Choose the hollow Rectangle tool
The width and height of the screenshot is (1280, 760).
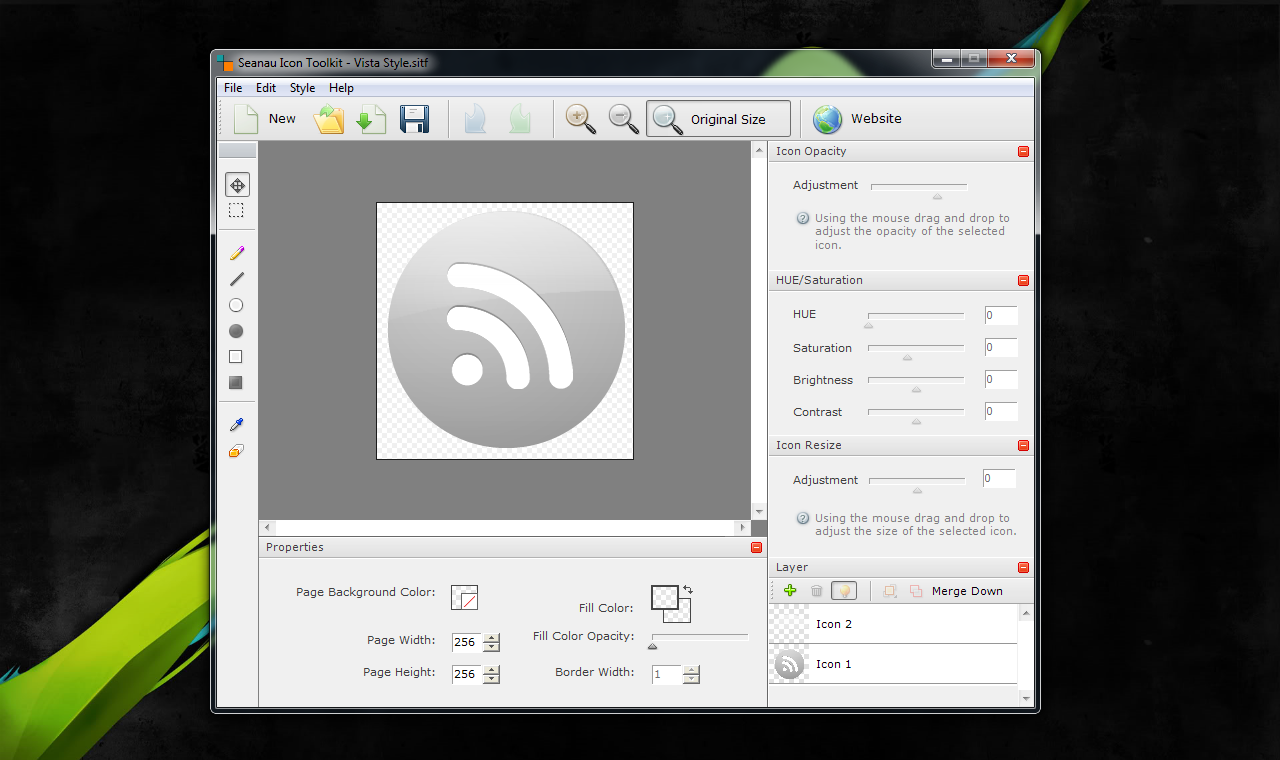[236, 357]
